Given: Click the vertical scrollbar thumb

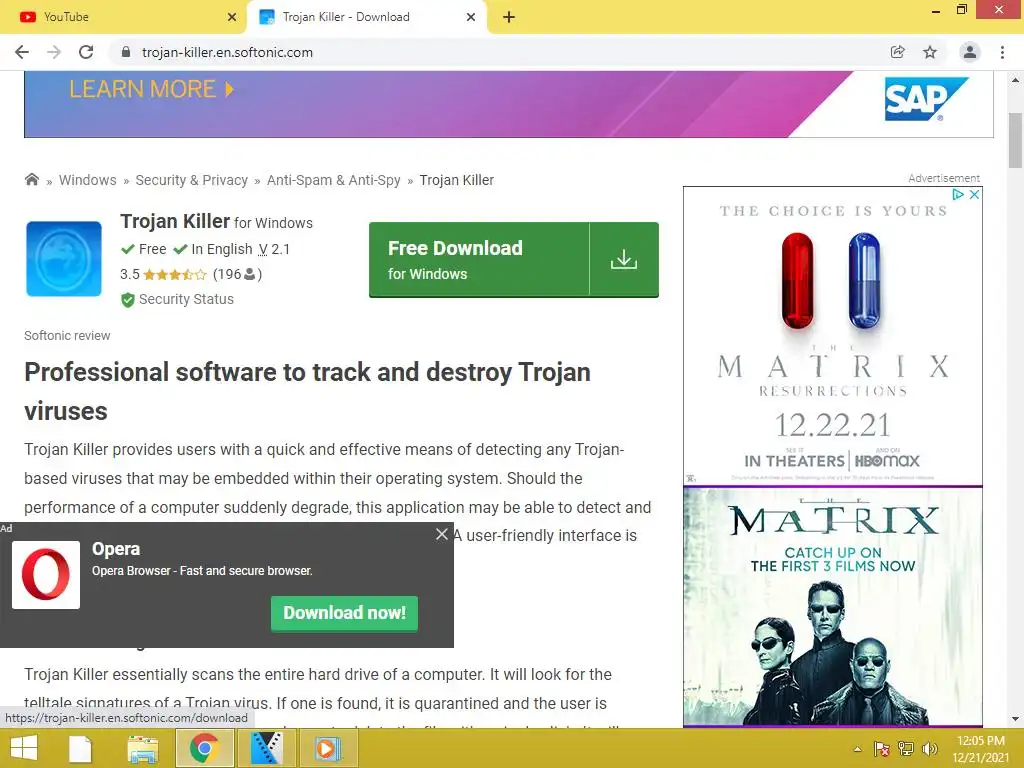Looking at the screenshot, I should click(1015, 140).
